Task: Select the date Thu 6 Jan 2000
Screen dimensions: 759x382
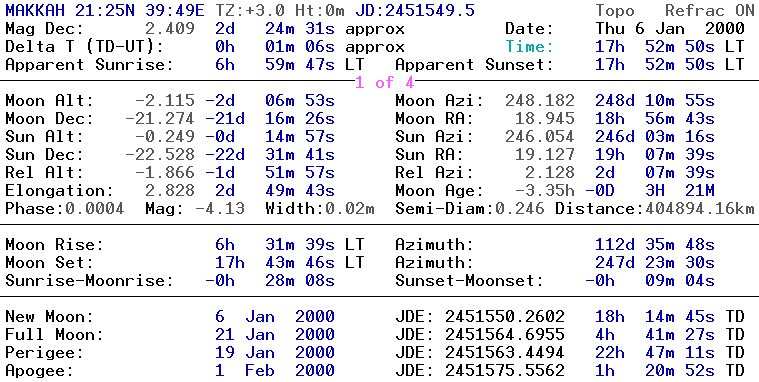Action: tap(670, 29)
